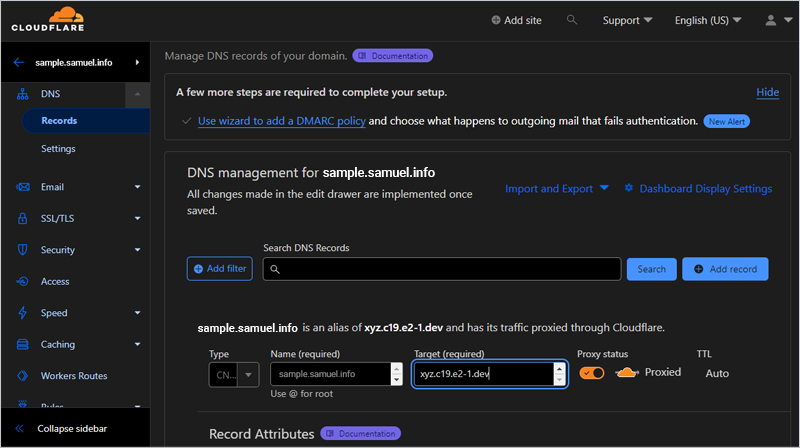Screen dimensions: 800x448
Task: Click the Add record button
Action: coord(725,269)
